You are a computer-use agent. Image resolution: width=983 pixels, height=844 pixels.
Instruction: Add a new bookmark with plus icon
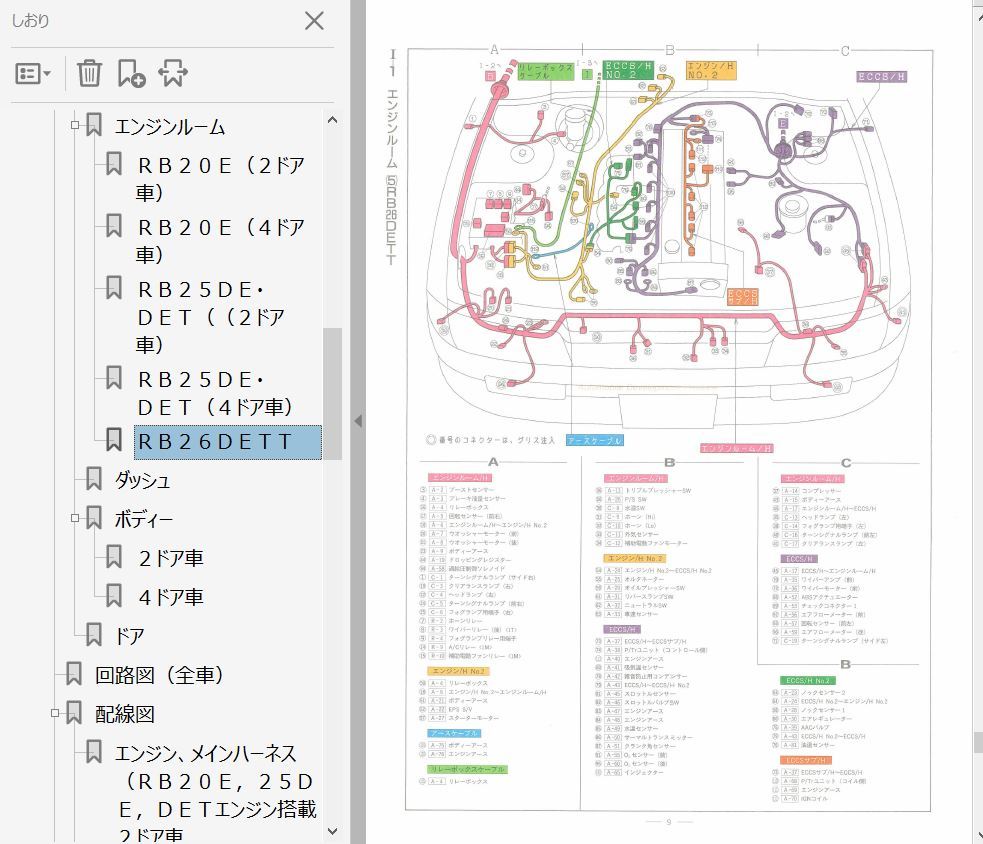tap(131, 73)
